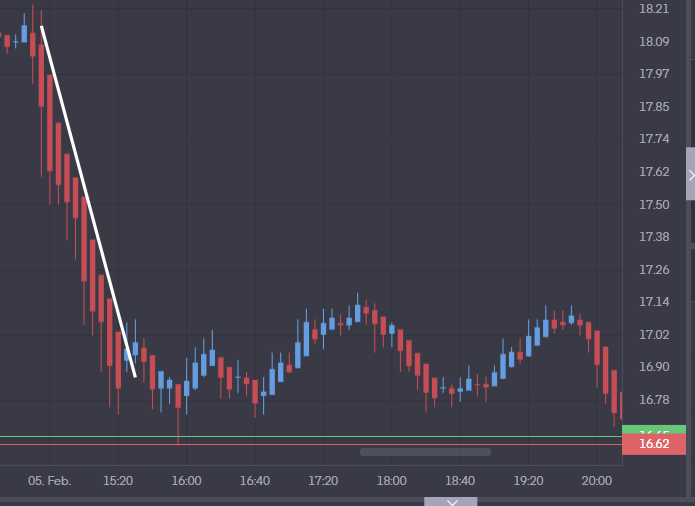Screen dimensions: 695x506
Task: Click the 17.02 price axis label
Action: point(654,335)
